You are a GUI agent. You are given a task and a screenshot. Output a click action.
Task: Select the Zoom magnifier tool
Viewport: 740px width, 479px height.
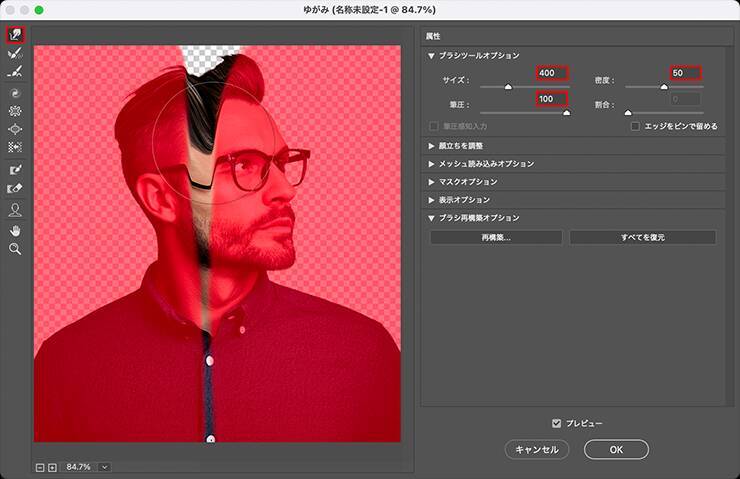[15, 248]
